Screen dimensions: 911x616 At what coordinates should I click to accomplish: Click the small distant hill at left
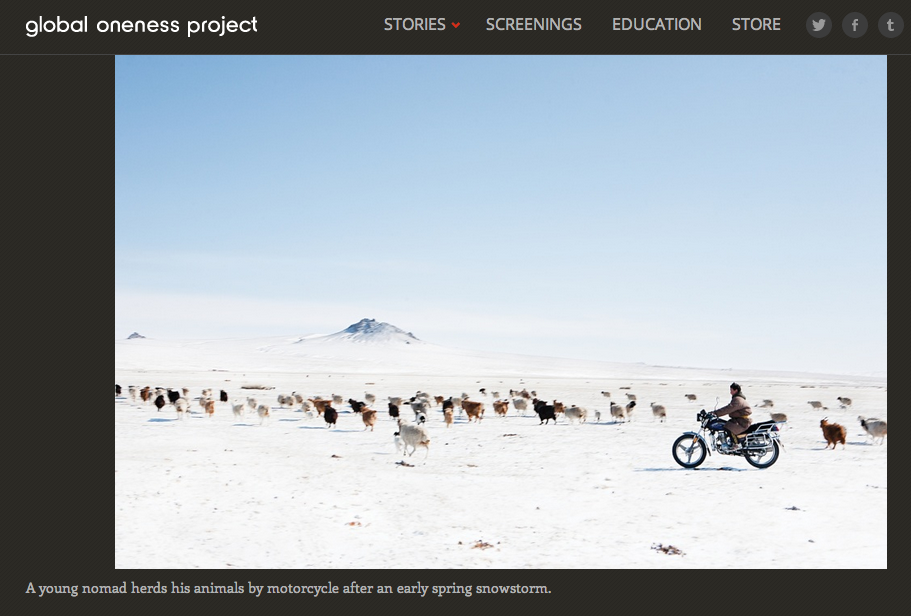click(x=136, y=335)
